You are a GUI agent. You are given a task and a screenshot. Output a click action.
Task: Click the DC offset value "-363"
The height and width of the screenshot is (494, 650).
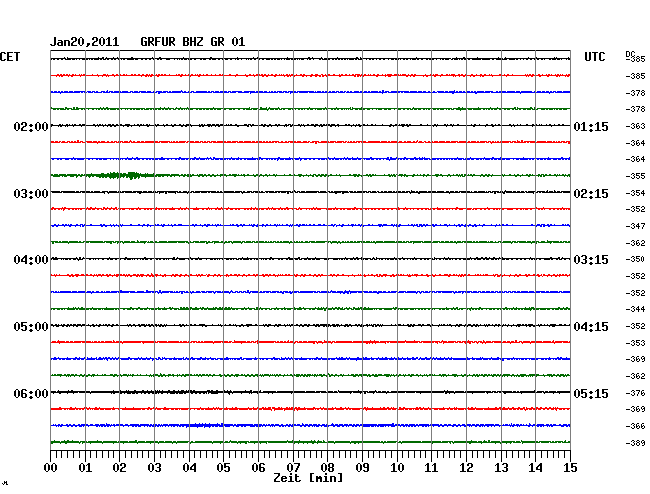635,126
